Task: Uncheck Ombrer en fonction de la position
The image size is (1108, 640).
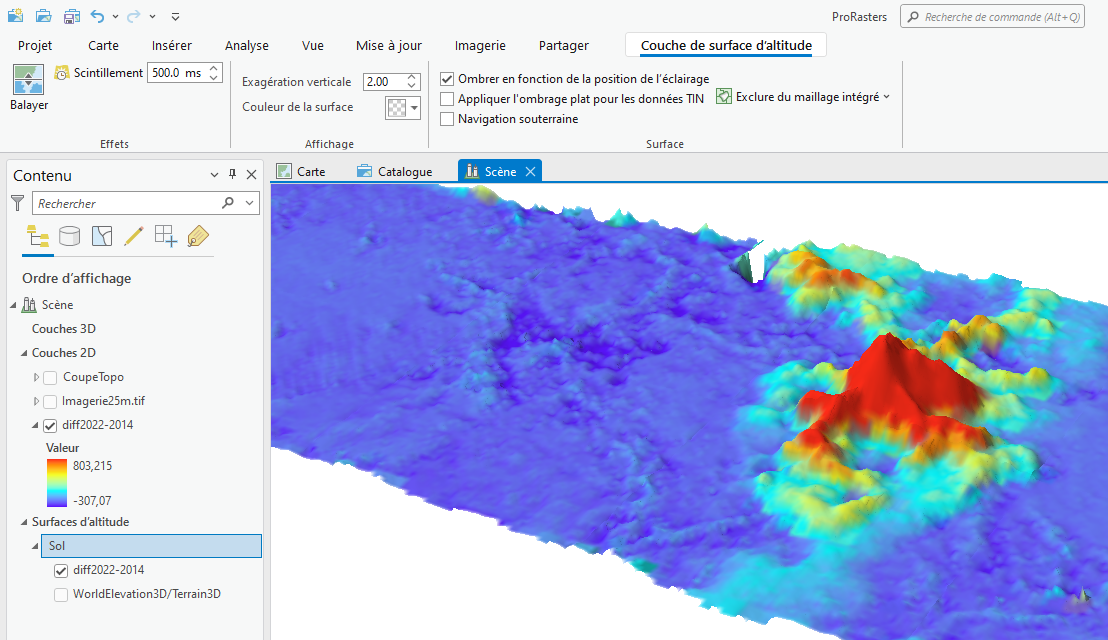Action: [447, 79]
